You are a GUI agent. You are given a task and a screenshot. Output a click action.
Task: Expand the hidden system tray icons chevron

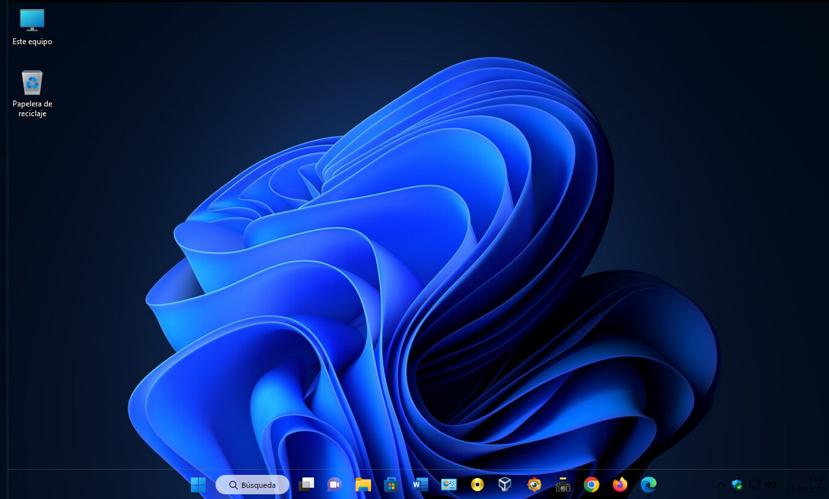(720, 484)
